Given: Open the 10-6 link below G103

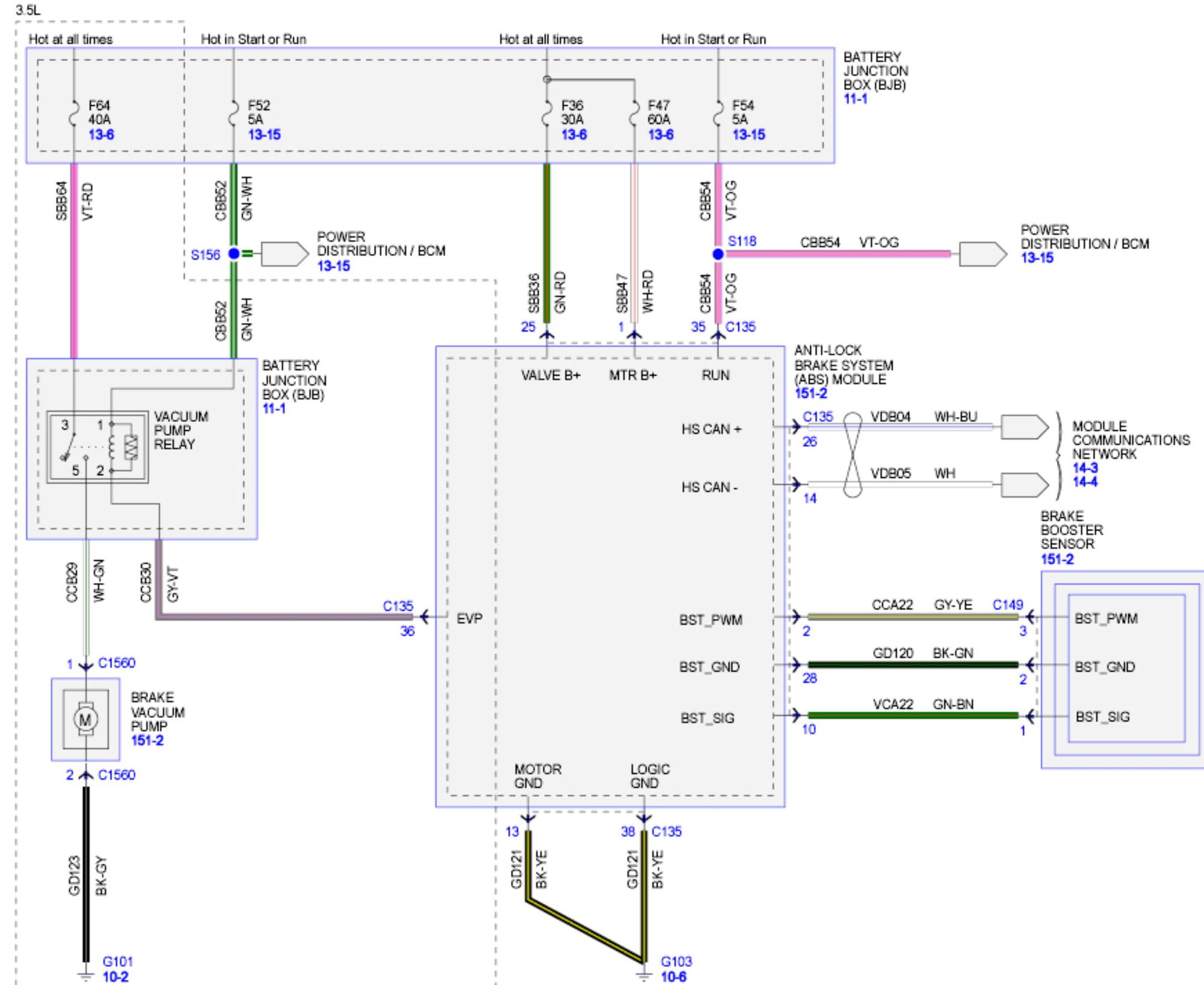Looking at the screenshot, I should 674,977.
